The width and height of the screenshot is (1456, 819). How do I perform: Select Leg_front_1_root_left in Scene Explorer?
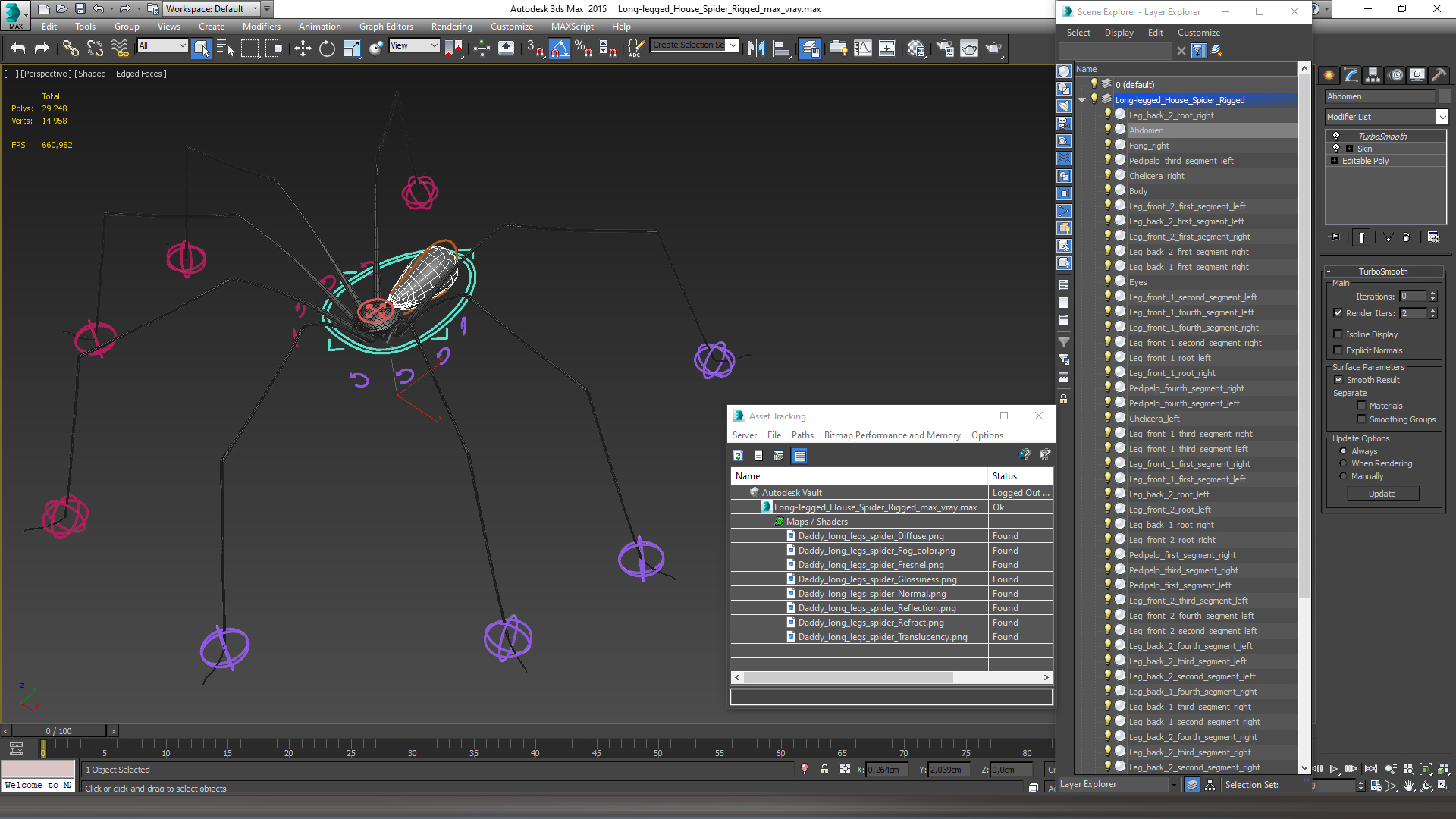(1169, 358)
